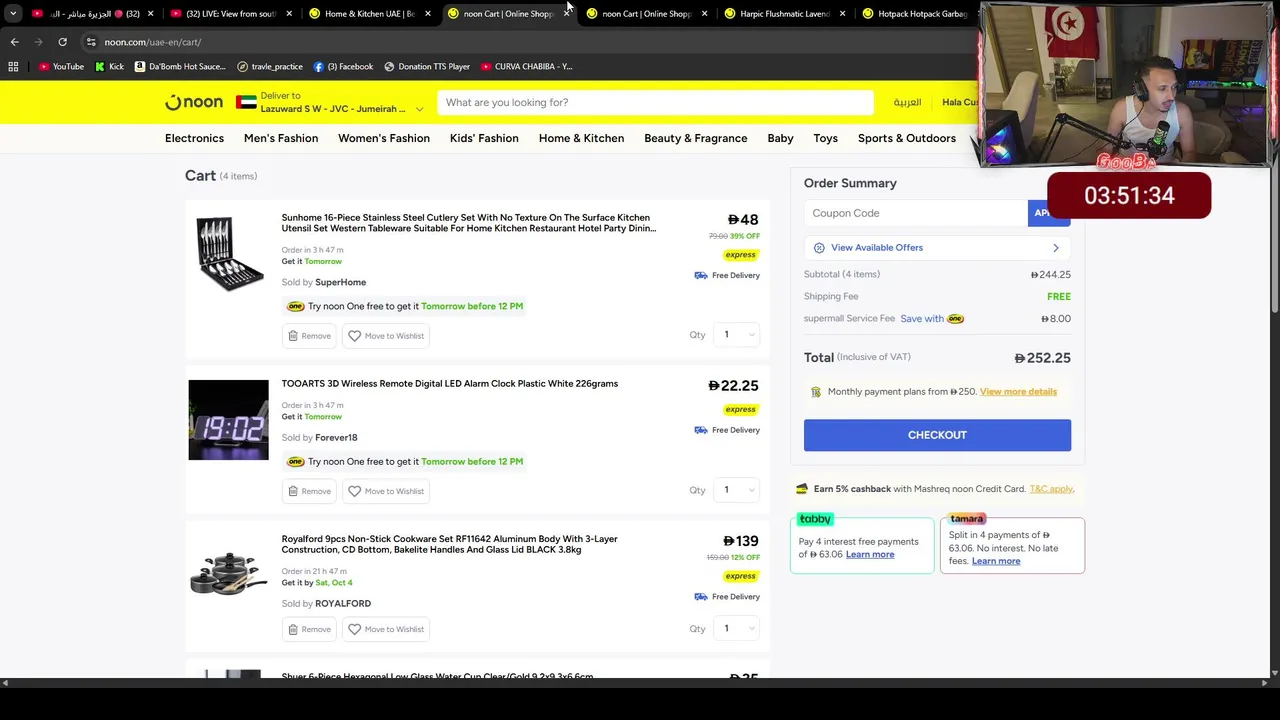Open the Sunhome cutlery set thumbnail
Screen dimensions: 1280x720
pyautogui.click(x=229, y=254)
